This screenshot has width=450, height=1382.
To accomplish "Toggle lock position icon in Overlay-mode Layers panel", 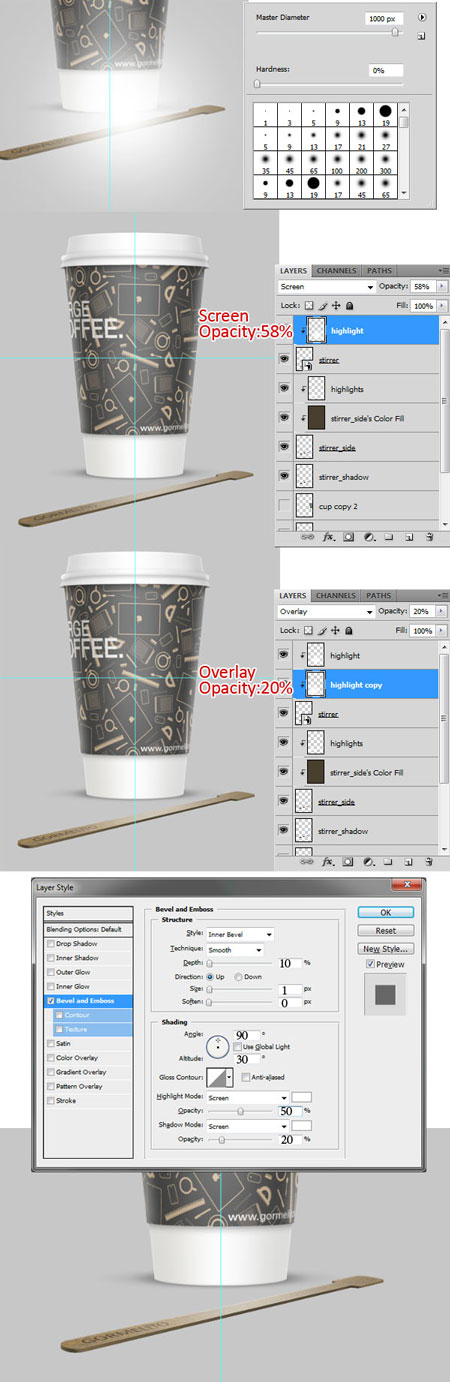I will (x=336, y=631).
